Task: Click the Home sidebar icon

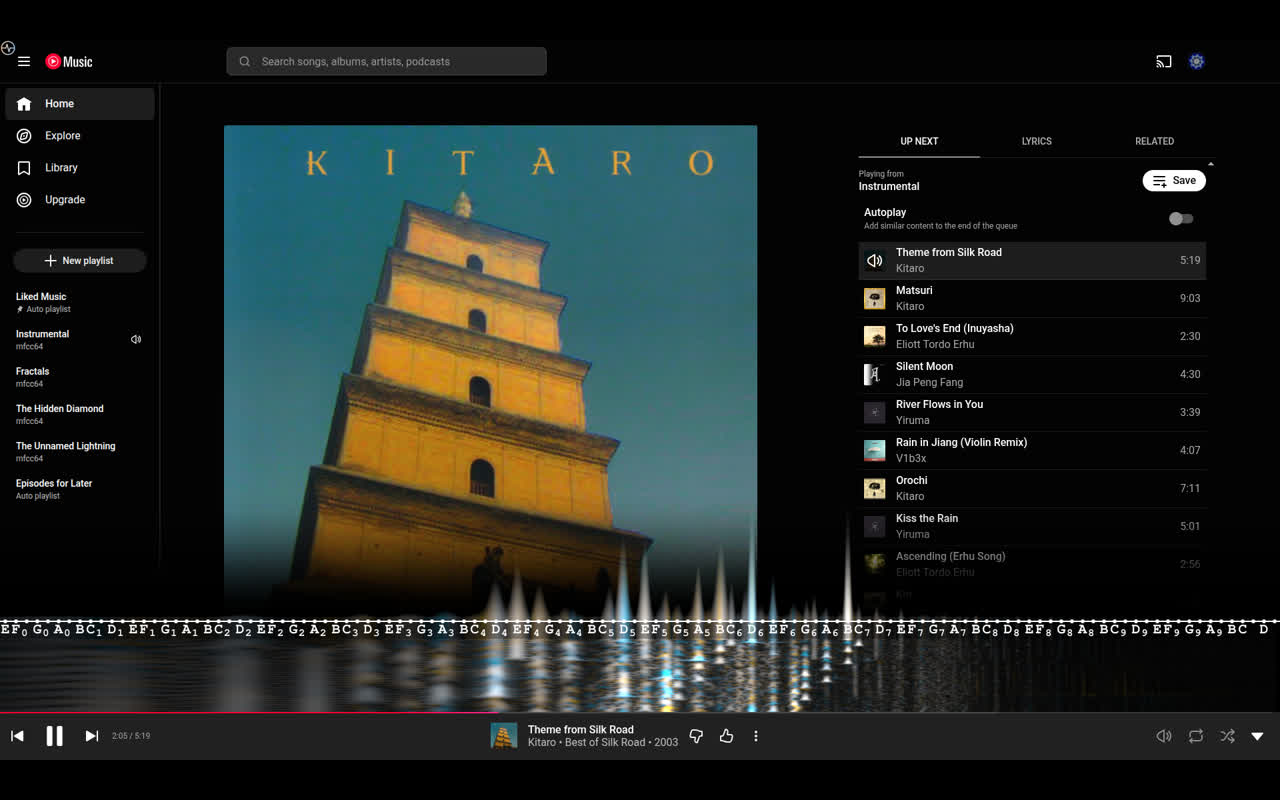Action: 24,104
